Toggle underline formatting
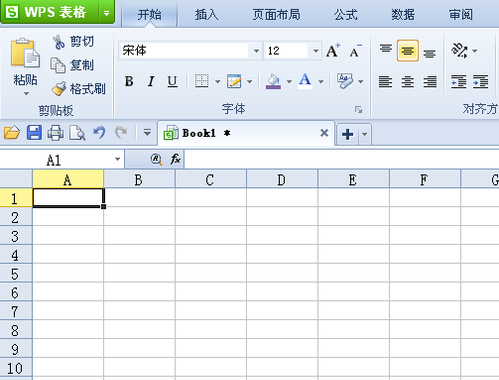499x380 pixels. click(x=172, y=81)
